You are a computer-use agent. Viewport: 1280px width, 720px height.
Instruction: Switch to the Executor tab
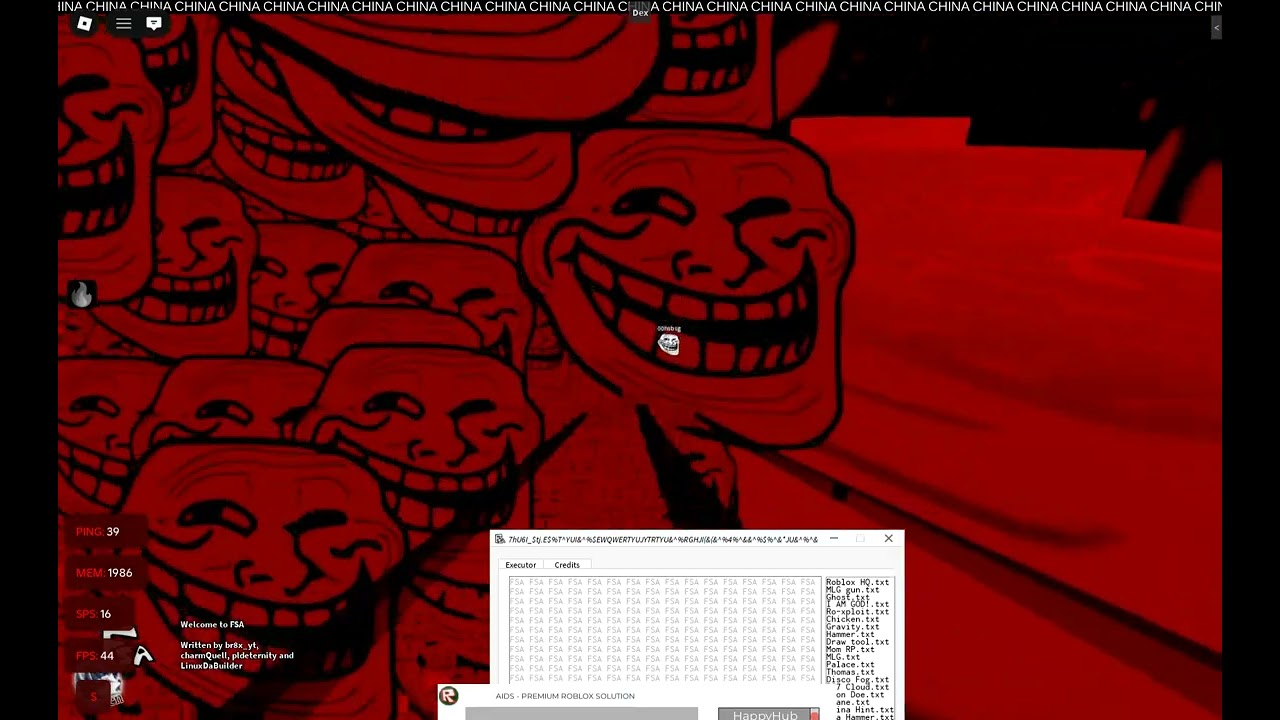(x=521, y=565)
